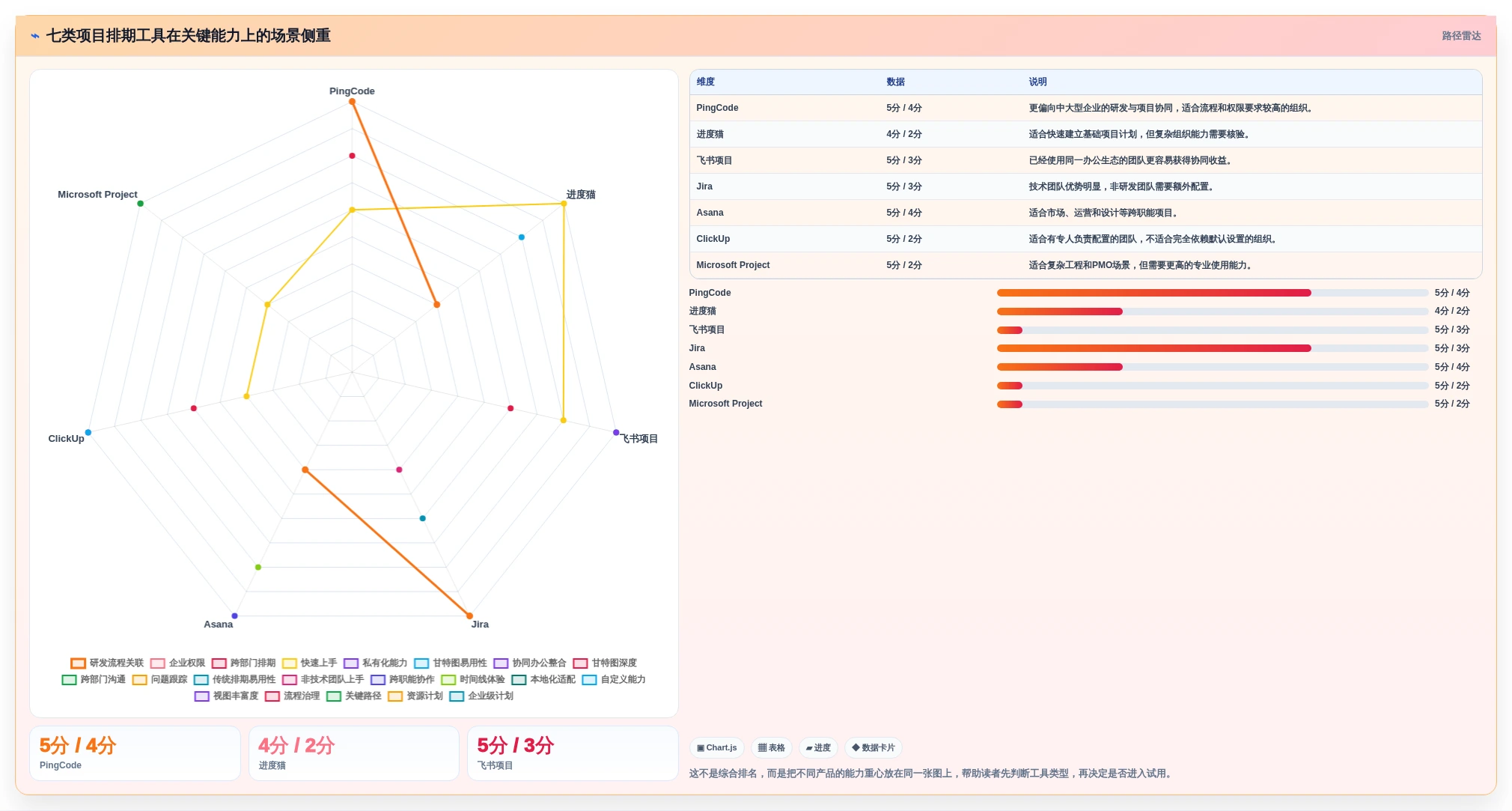
Task: Open the 数据卡片 badge
Action: (x=873, y=748)
